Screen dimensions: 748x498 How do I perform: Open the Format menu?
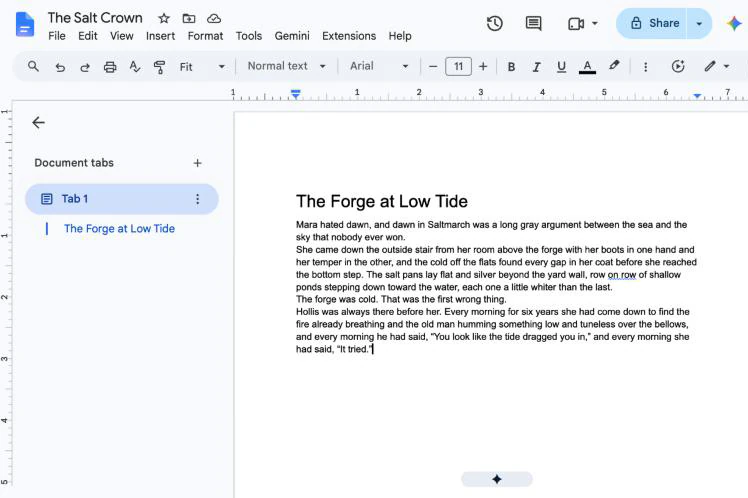[x=205, y=36]
